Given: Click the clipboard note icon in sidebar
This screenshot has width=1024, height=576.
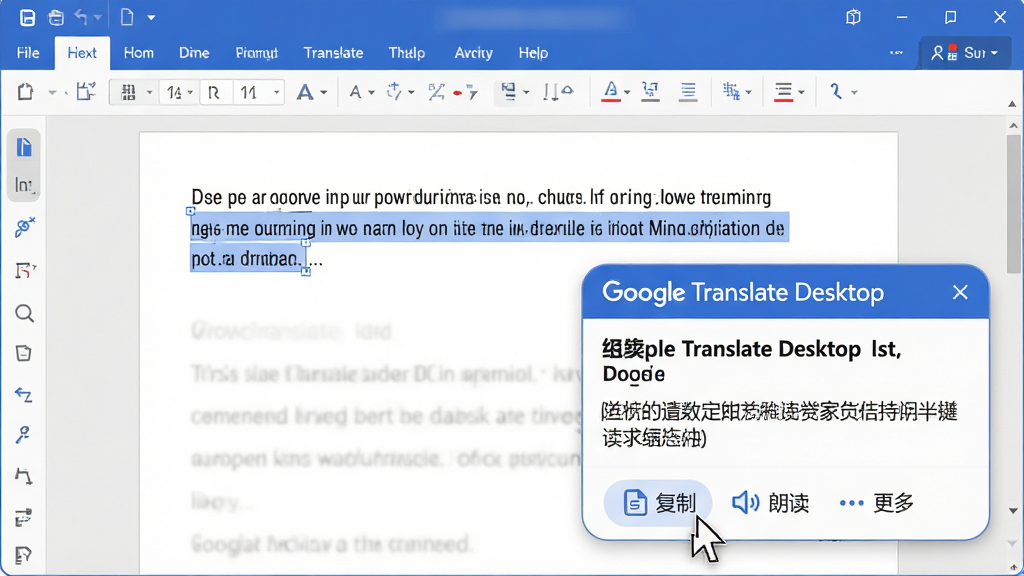Looking at the screenshot, I should [x=24, y=353].
